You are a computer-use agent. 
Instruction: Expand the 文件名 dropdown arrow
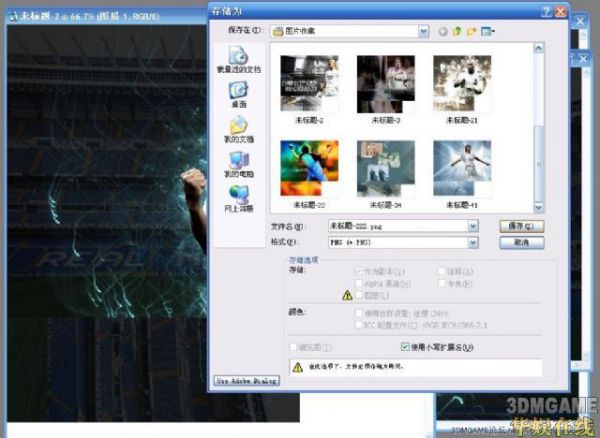(473, 226)
